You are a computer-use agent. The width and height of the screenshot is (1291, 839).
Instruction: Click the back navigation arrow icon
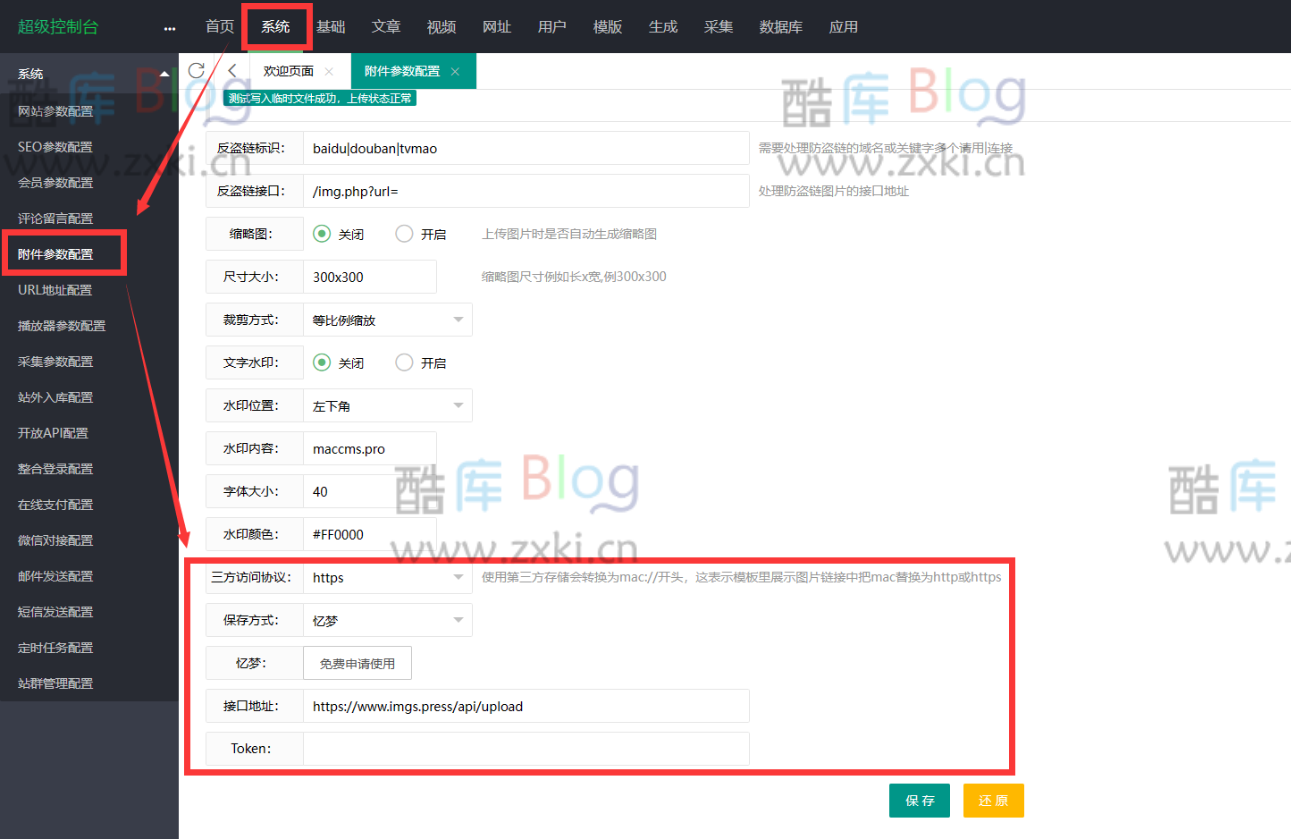coord(231,71)
